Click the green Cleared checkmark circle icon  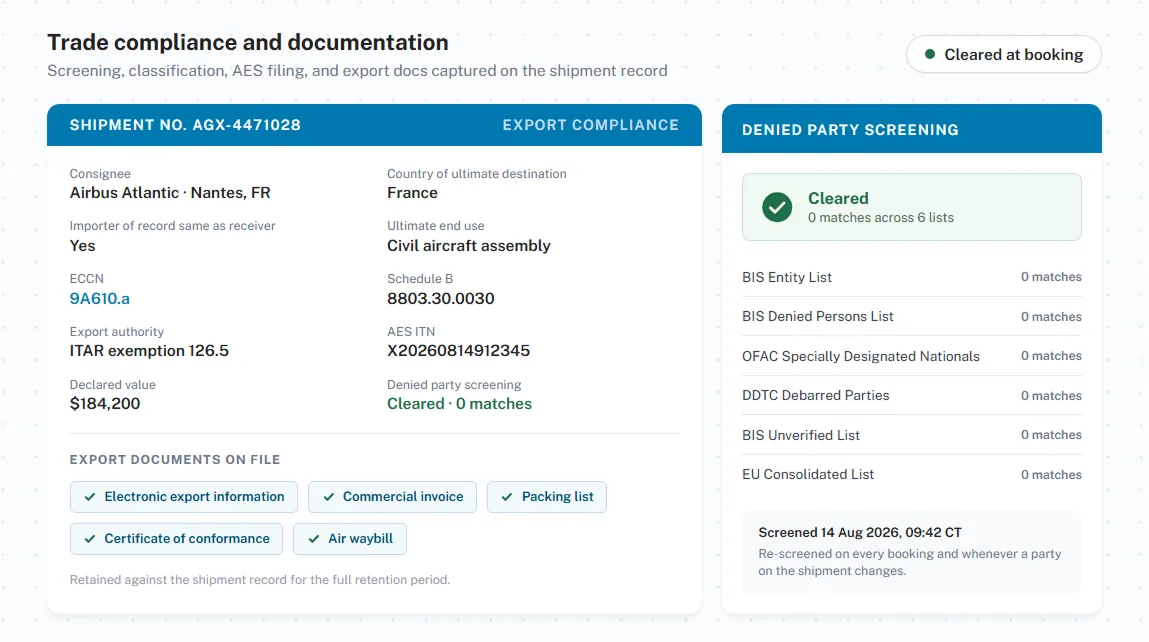point(777,207)
